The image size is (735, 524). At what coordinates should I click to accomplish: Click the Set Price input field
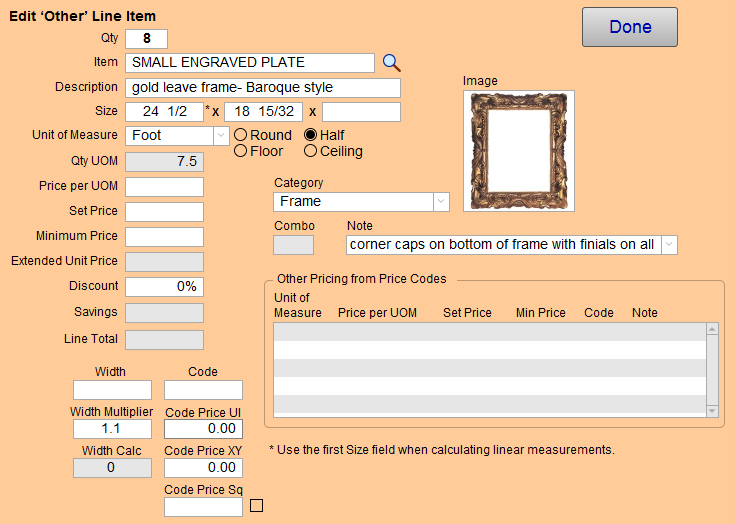click(x=164, y=212)
